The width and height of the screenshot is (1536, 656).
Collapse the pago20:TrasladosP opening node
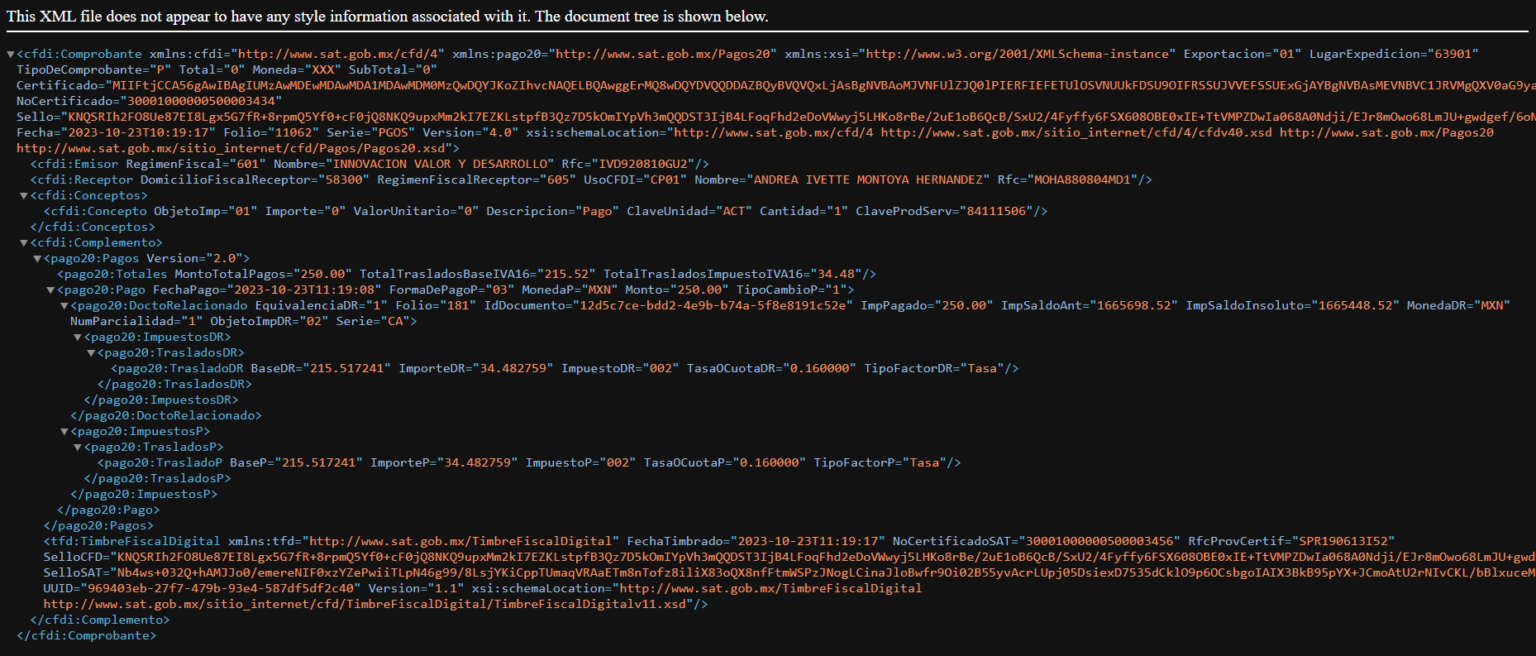(78, 447)
